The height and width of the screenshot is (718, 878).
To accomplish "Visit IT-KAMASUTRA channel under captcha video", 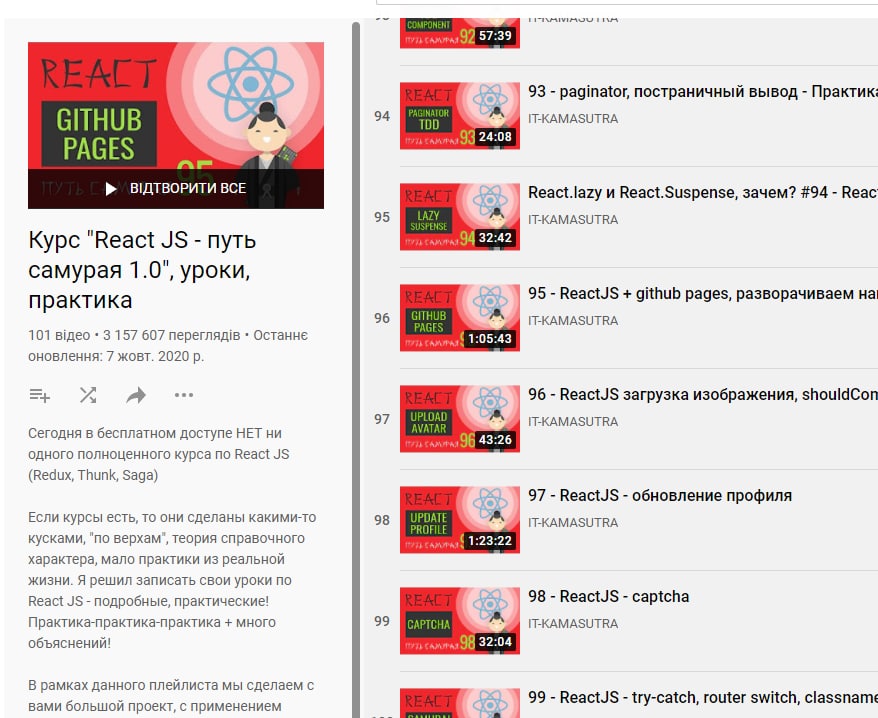I will [x=573, y=624].
